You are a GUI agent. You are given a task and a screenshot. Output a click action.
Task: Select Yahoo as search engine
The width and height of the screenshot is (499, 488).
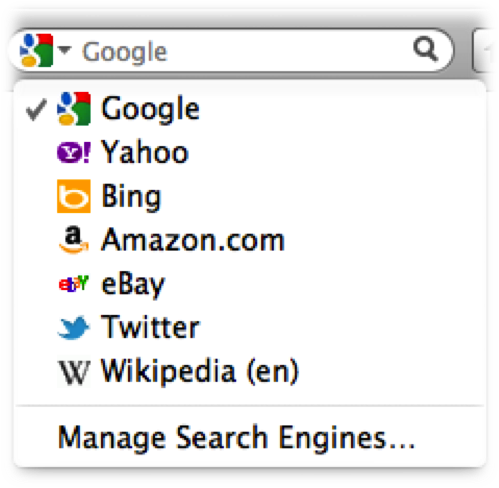[x=250, y=153]
